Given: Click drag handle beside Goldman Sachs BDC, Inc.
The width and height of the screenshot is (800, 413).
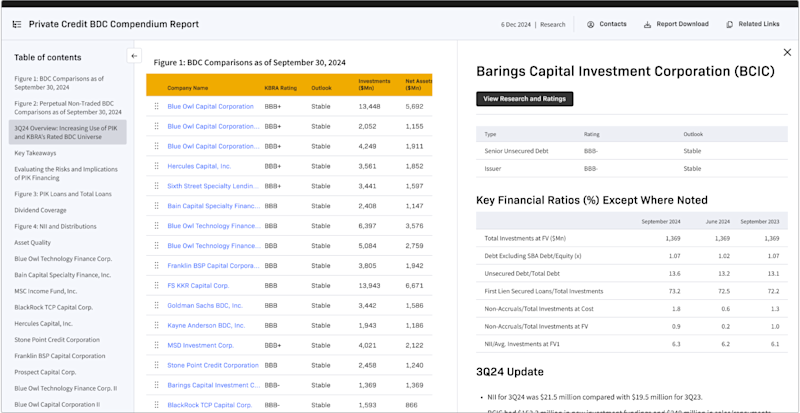Looking at the screenshot, I should coord(157,305).
